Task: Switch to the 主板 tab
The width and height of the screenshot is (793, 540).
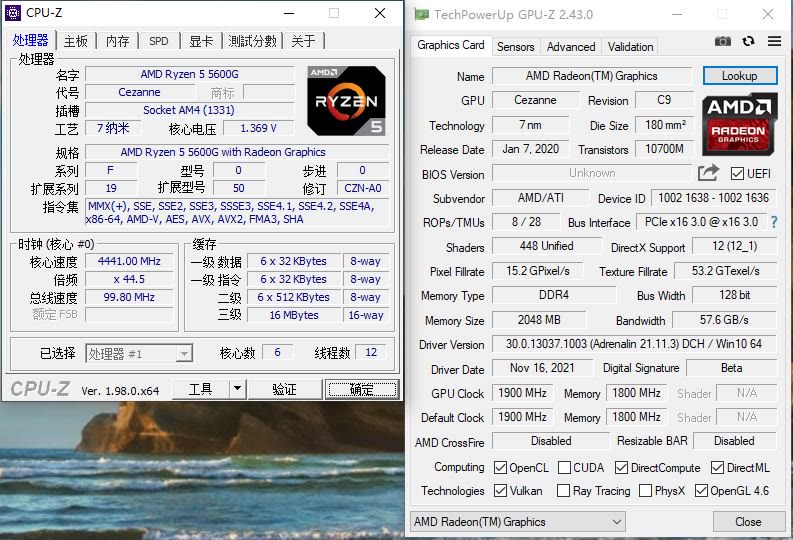Action: pyautogui.click(x=76, y=41)
